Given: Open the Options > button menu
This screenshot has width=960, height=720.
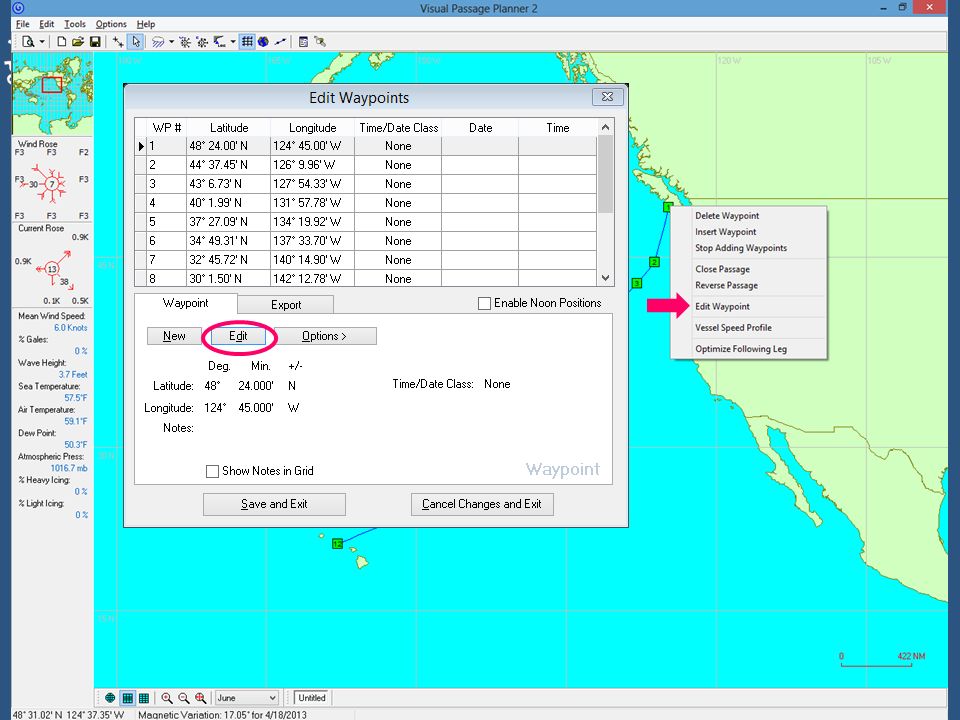Looking at the screenshot, I should 324,336.
